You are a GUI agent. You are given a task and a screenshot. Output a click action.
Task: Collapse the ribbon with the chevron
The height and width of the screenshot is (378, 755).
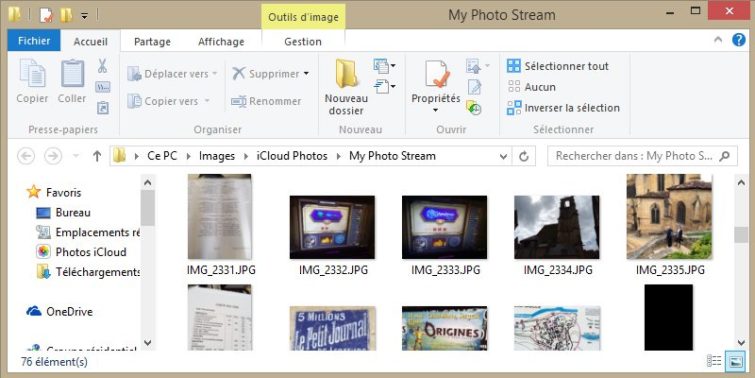[x=718, y=39]
